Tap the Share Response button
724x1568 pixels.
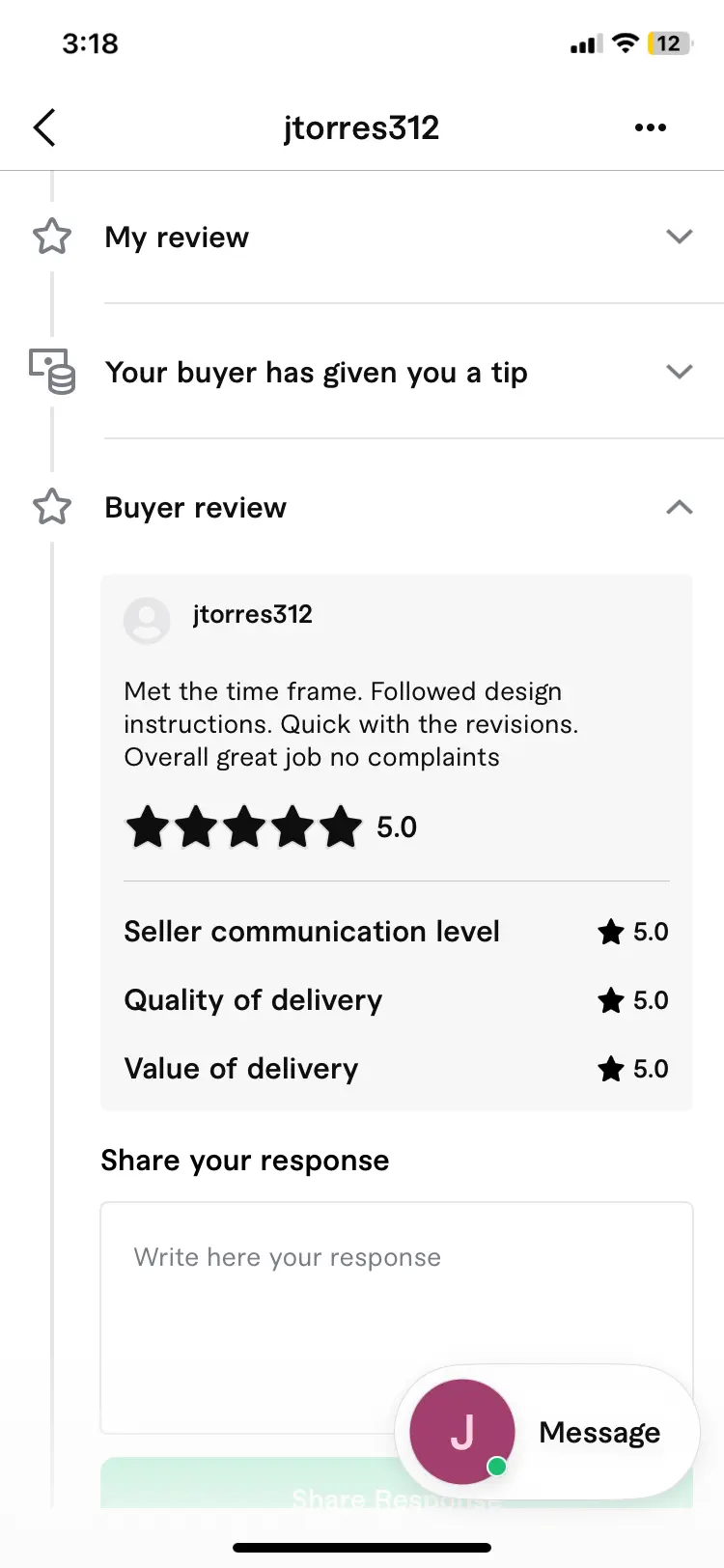coord(397,1484)
